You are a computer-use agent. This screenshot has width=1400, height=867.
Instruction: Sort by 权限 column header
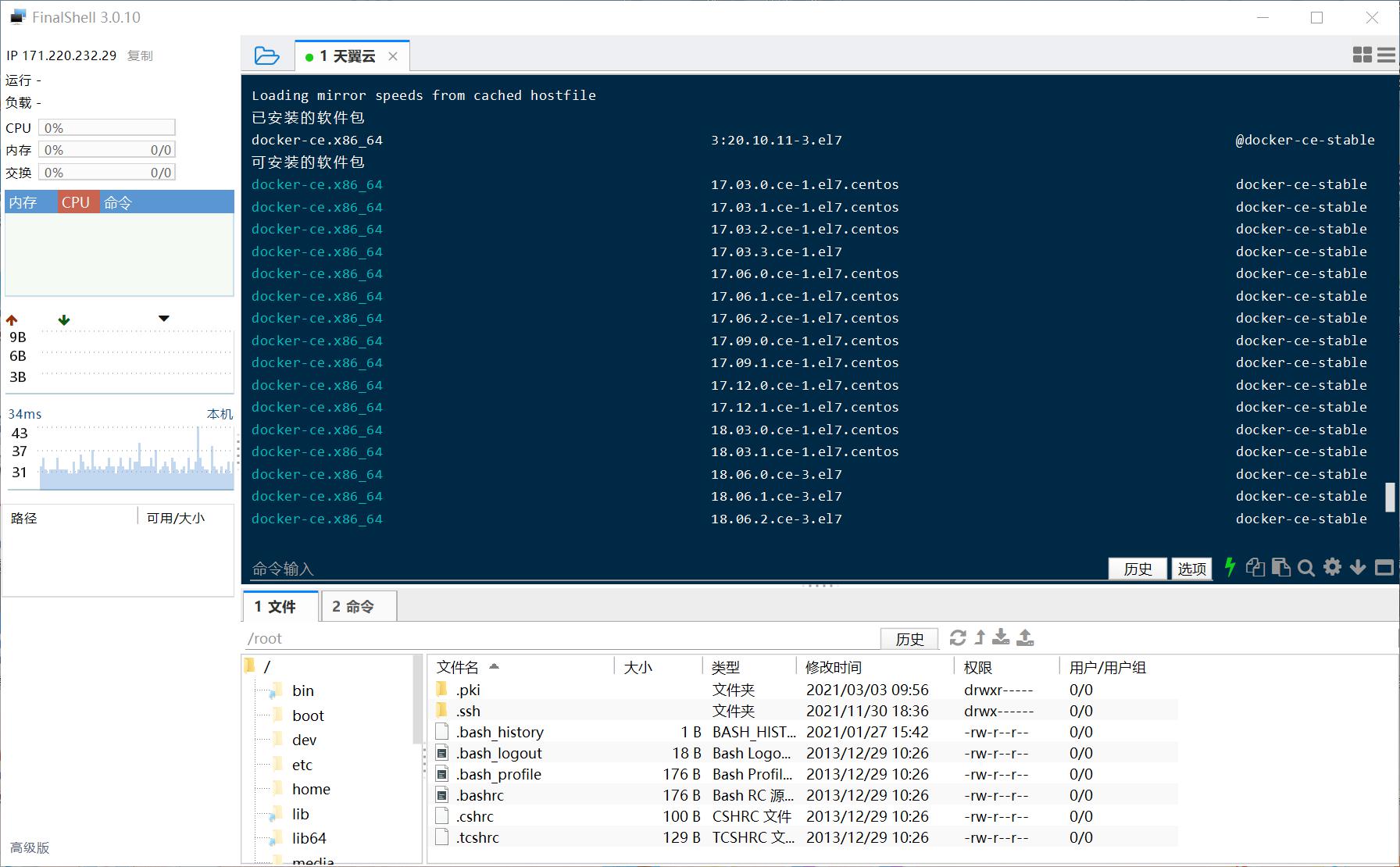tap(1007, 667)
